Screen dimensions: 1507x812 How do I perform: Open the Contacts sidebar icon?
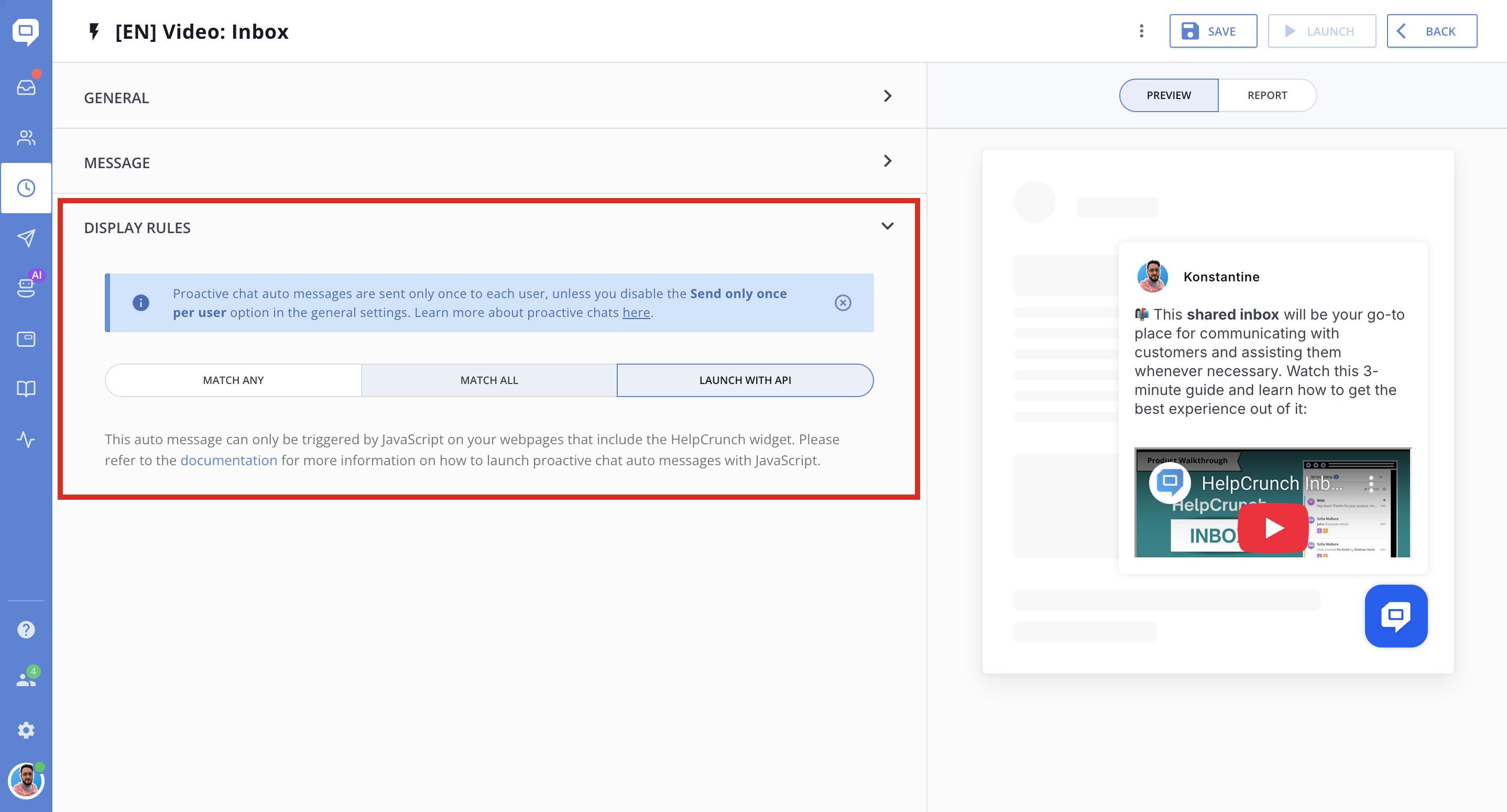(26, 138)
